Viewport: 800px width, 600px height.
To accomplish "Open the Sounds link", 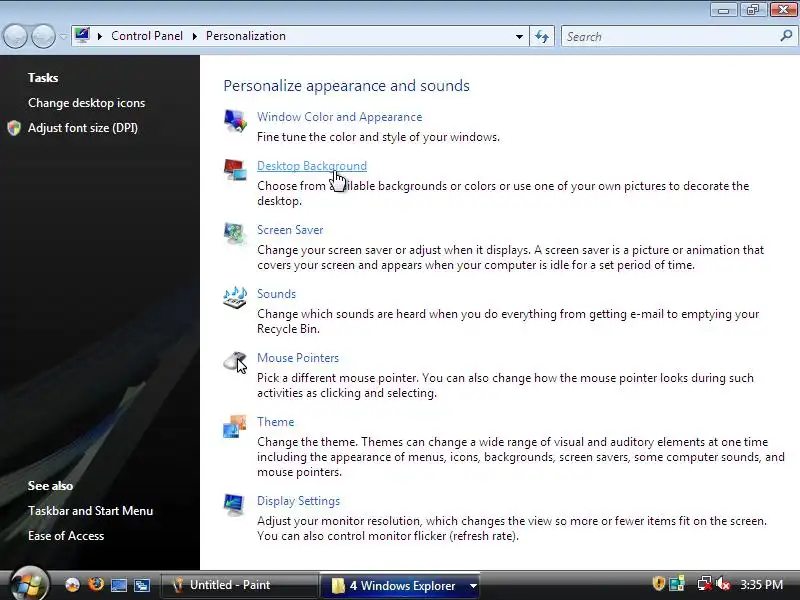I will pos(277,294).
